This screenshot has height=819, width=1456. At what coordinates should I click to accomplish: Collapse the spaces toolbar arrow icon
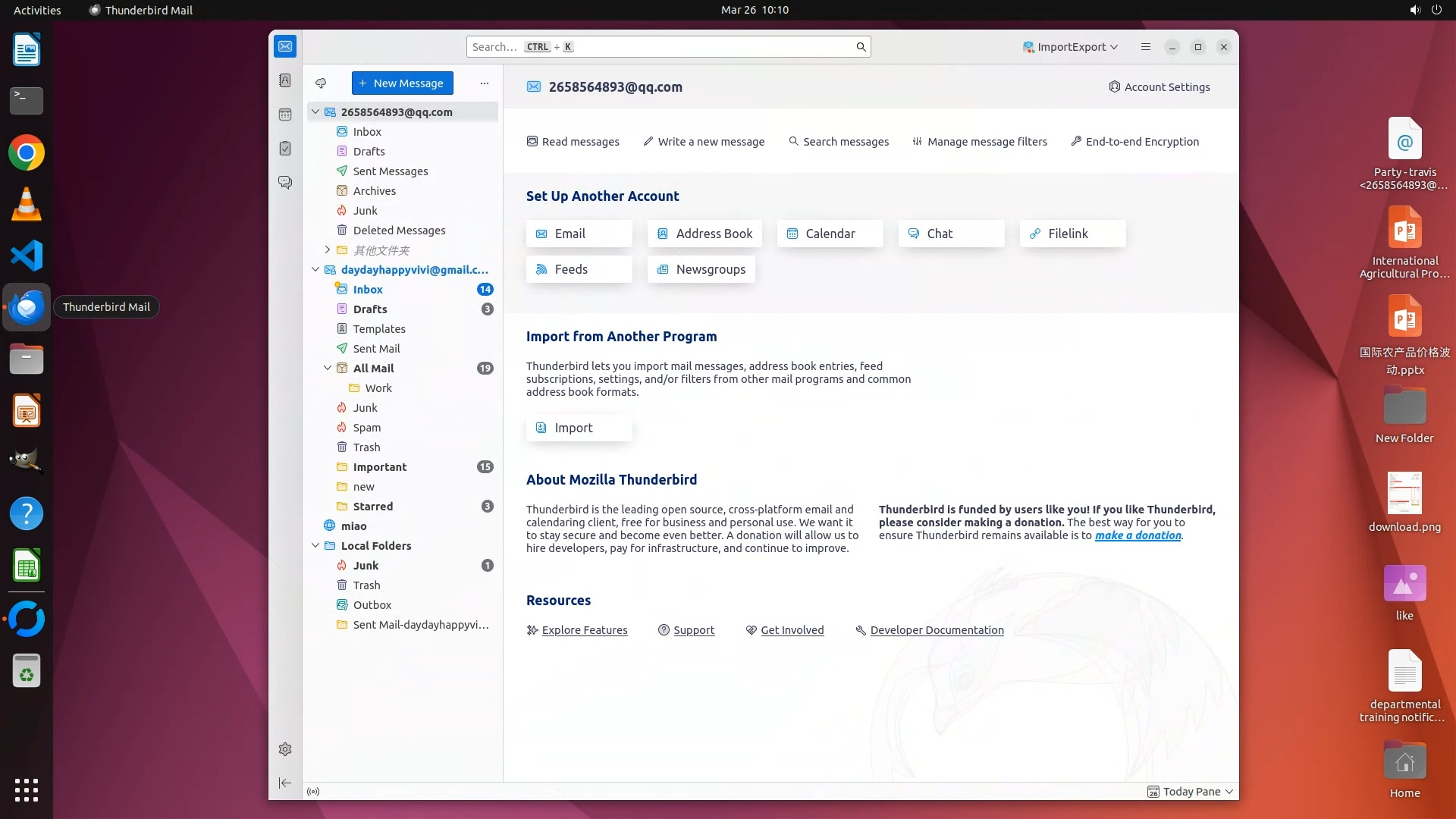pos(285,783)
